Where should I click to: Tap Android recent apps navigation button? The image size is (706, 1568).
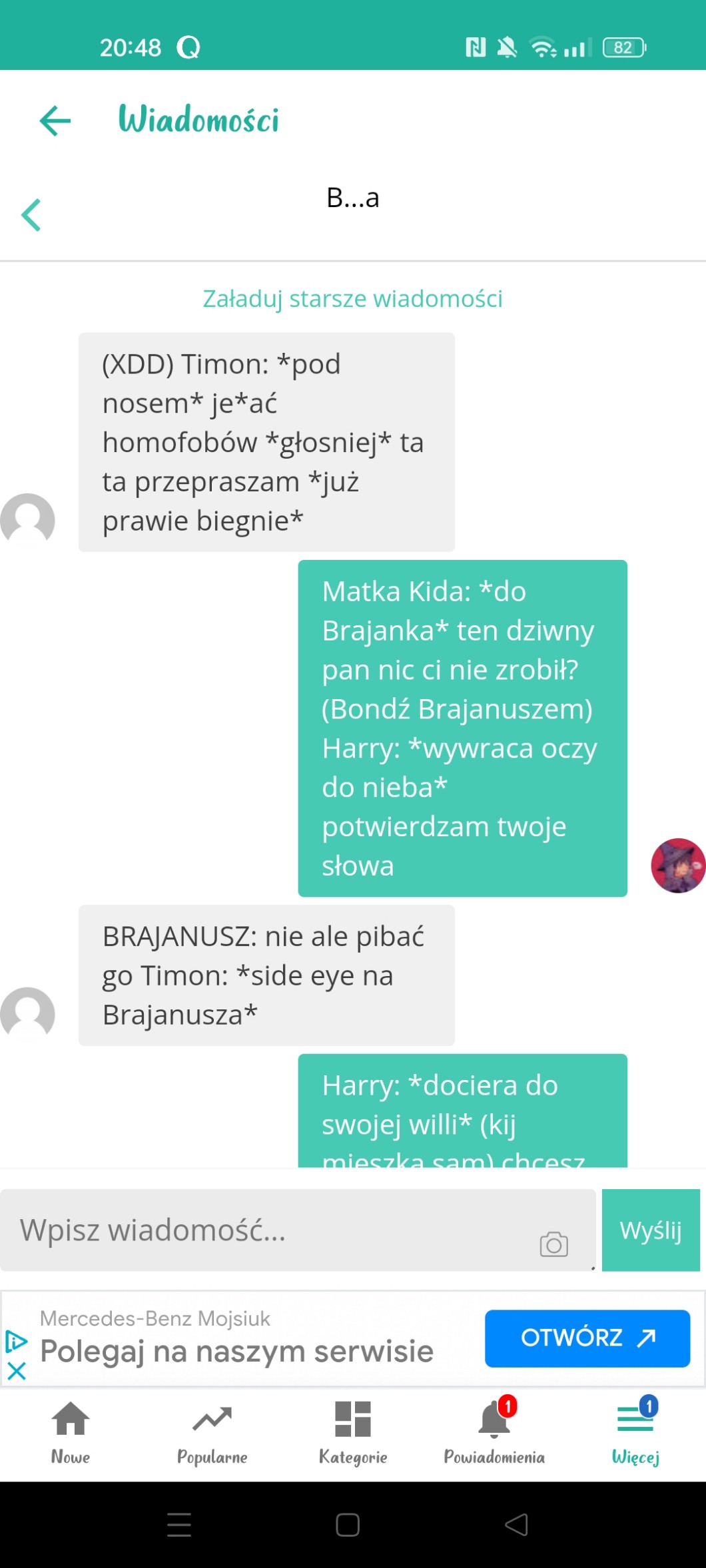[x=179, y=1525]
